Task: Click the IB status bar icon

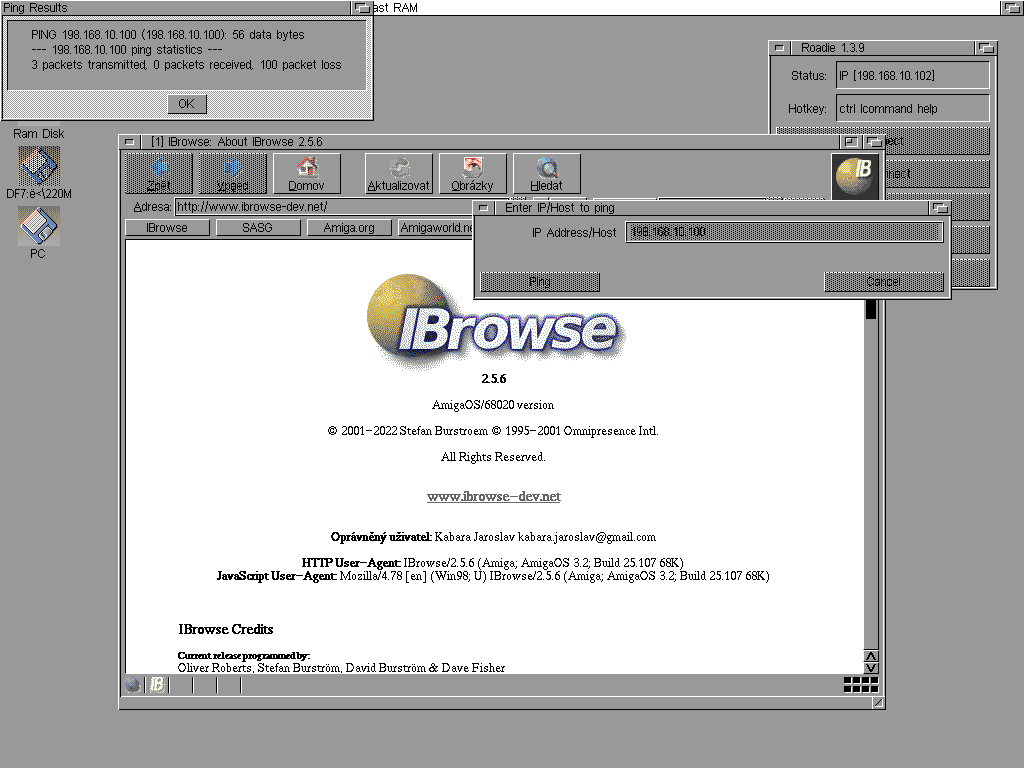Action: (x=157, y=685)
